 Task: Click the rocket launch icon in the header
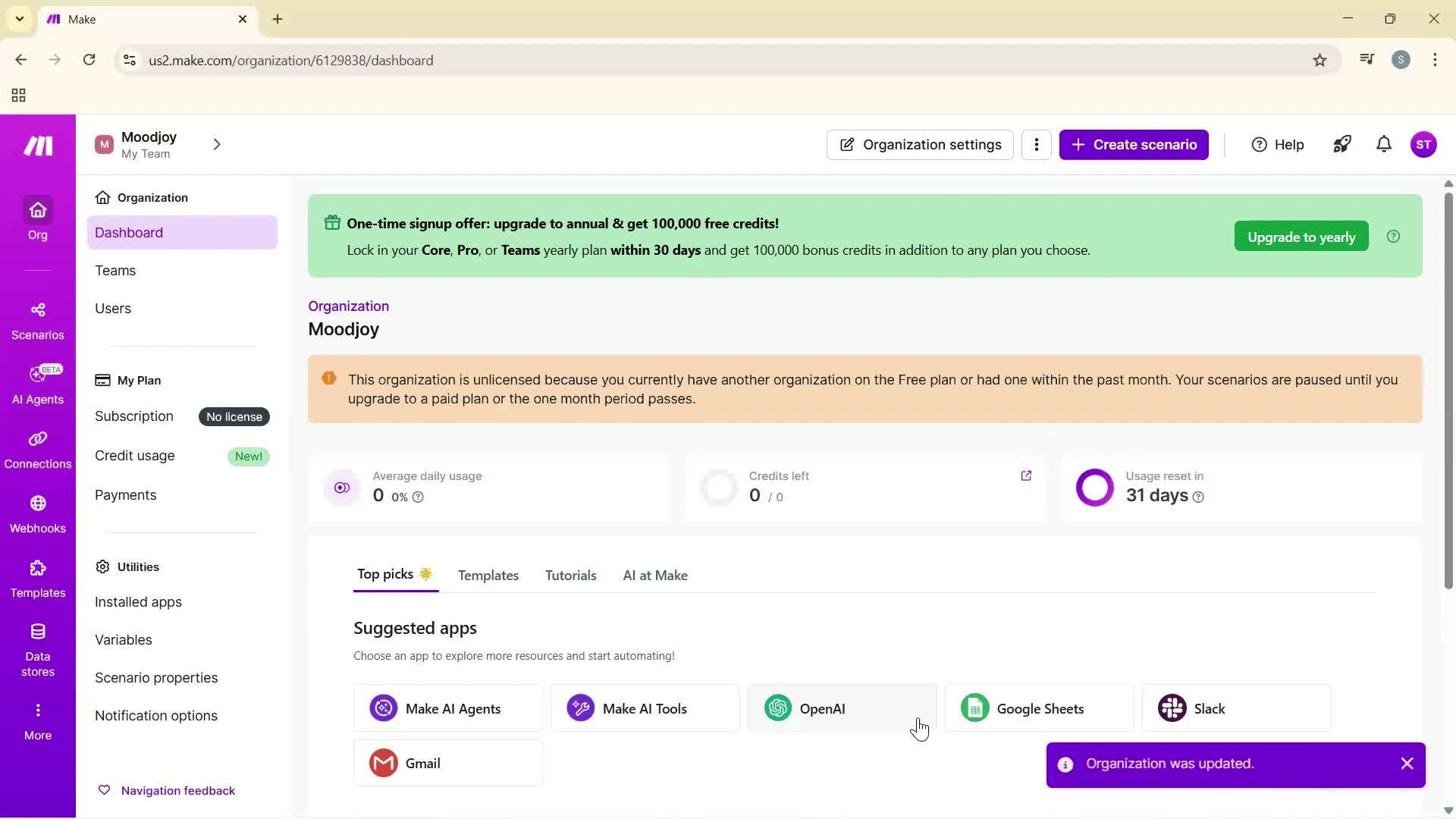(x=1342, y=144)
